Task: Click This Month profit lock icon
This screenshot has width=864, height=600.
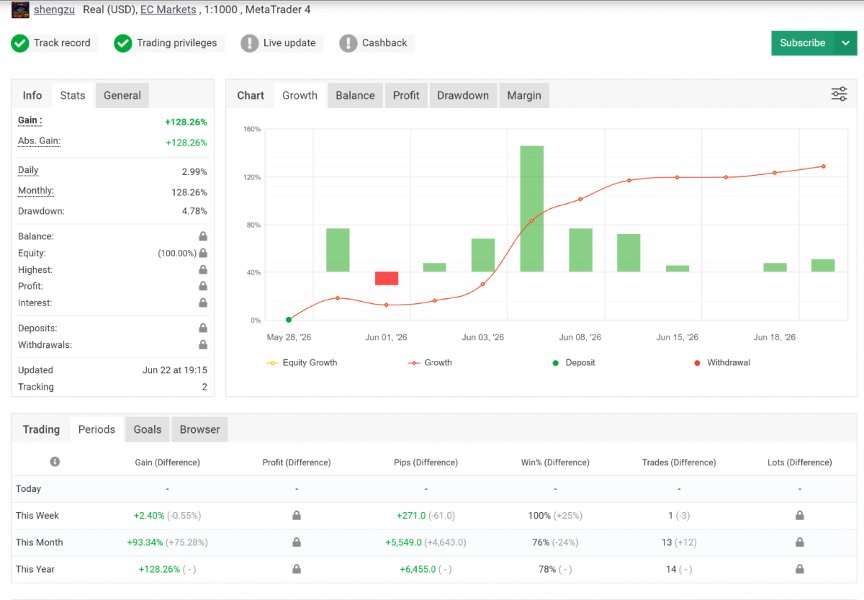Action: (x=296, y=542)
